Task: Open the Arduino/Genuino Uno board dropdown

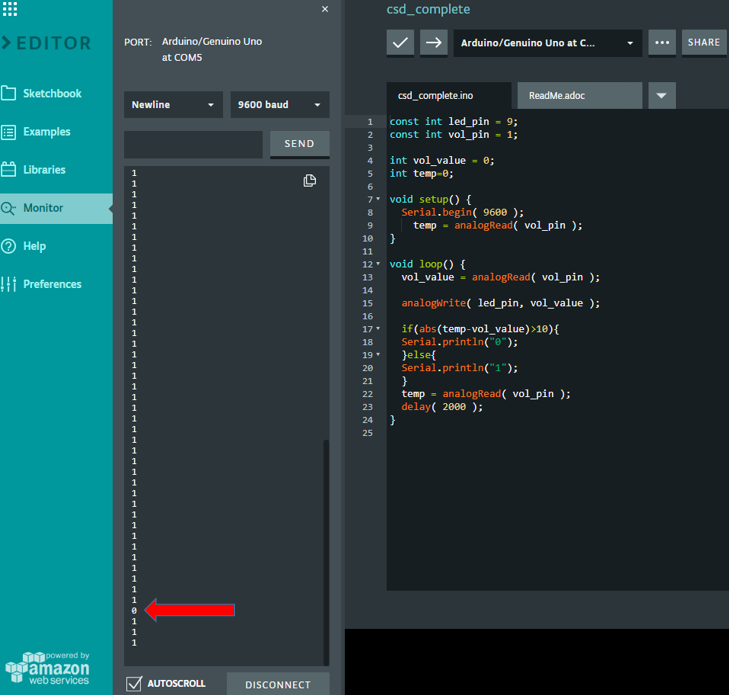Action: pyautogui.click(x=548, y=43)
